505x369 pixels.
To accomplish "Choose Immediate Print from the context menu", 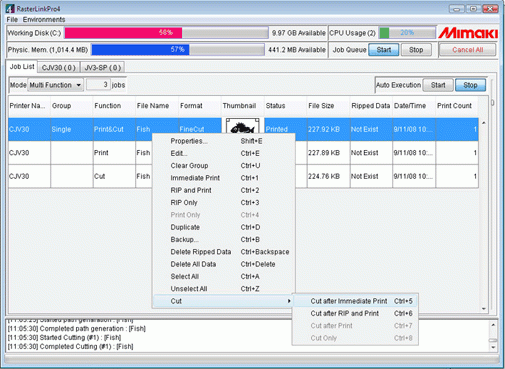I will pyautogui.click(x=223, y=178).
